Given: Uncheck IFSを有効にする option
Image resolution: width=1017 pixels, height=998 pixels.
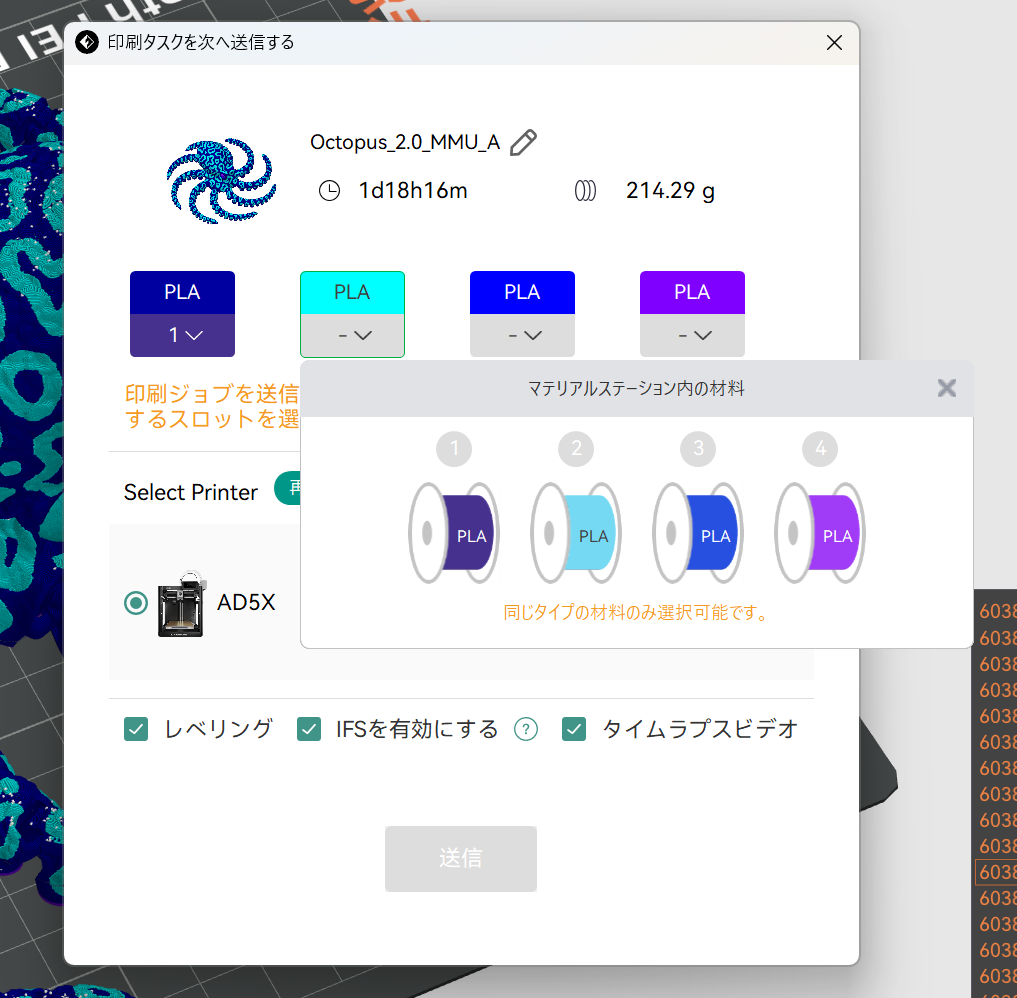Looking at the screenshot, I should (x=309, y=729).
